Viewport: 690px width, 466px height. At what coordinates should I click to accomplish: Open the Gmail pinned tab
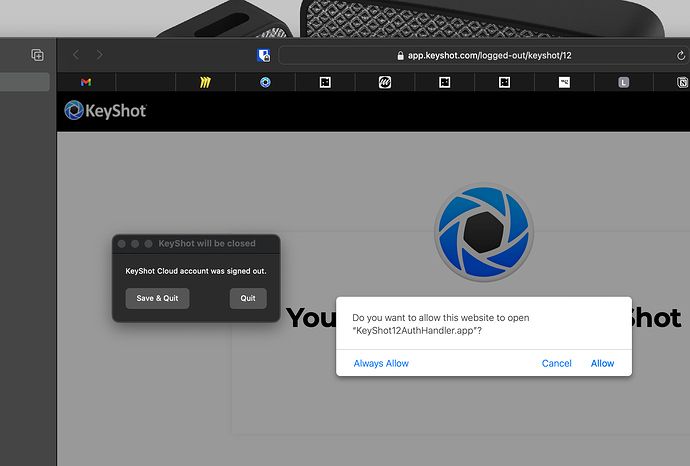[86, 82]
